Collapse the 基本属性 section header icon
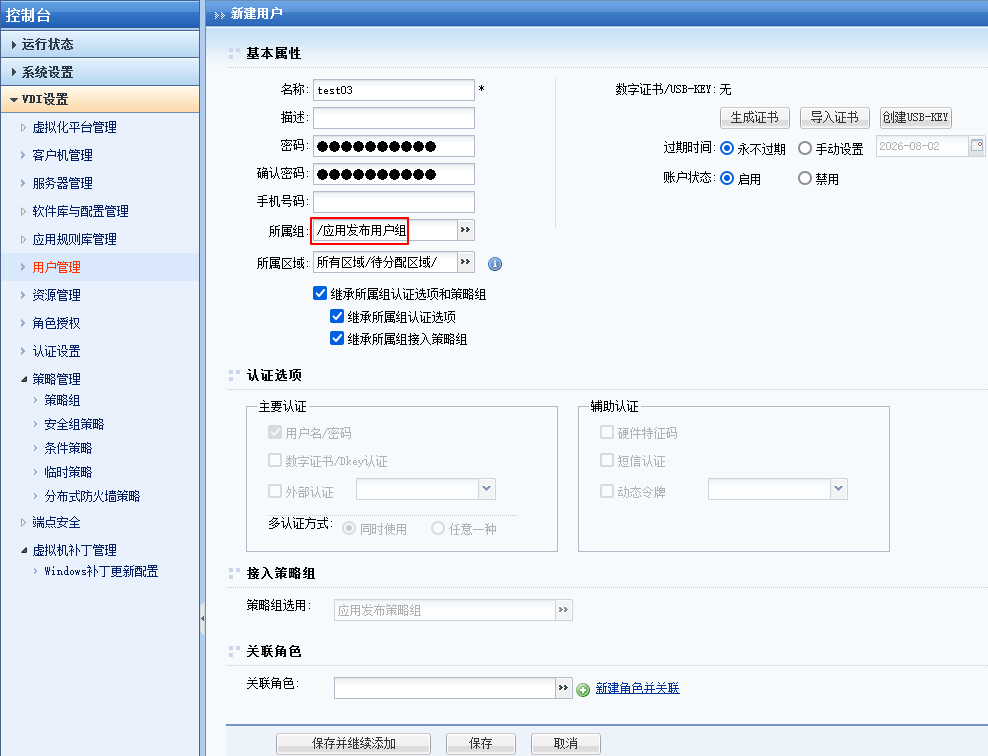Image resolution: width=988 pixels, height=756 pixels. click(234, 54)
